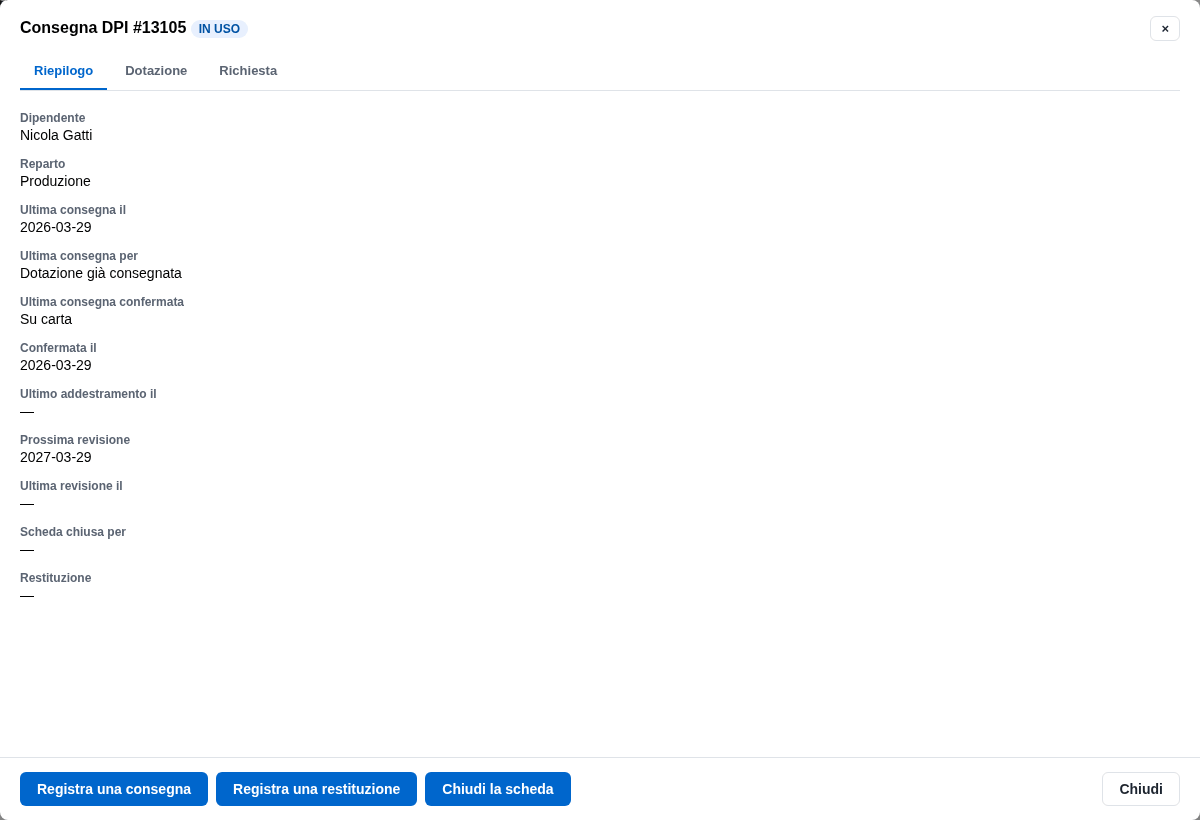The image size is (1200, 820).
Task: Click the value Su carta
Action: click(x=46, y=319)
